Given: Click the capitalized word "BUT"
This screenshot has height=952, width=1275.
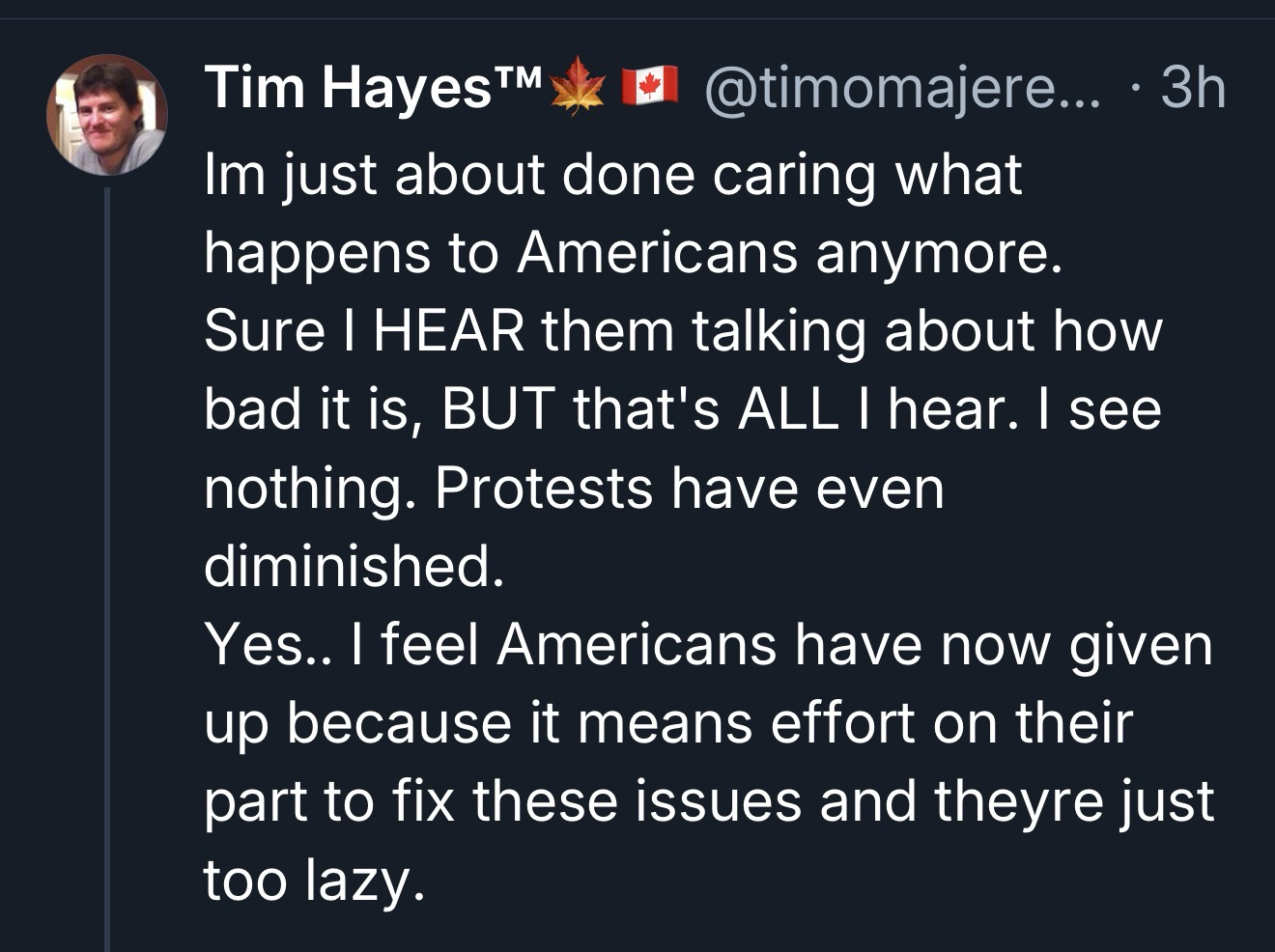Looking at the screenshot, I should coord(496,409).
